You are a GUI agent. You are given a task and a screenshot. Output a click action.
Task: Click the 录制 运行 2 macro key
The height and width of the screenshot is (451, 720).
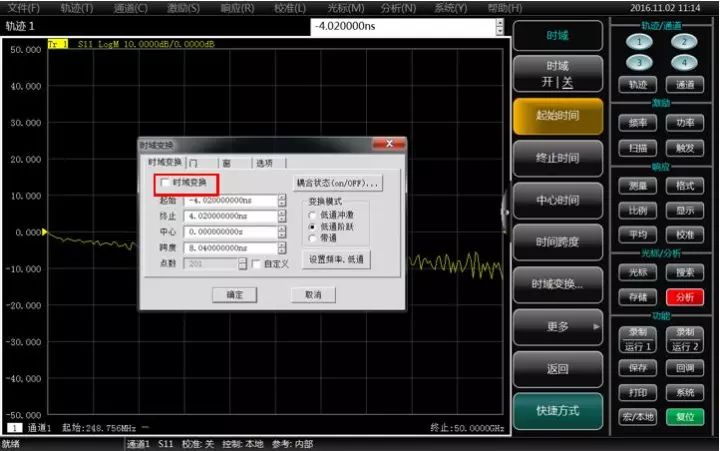tap(685, 340)
